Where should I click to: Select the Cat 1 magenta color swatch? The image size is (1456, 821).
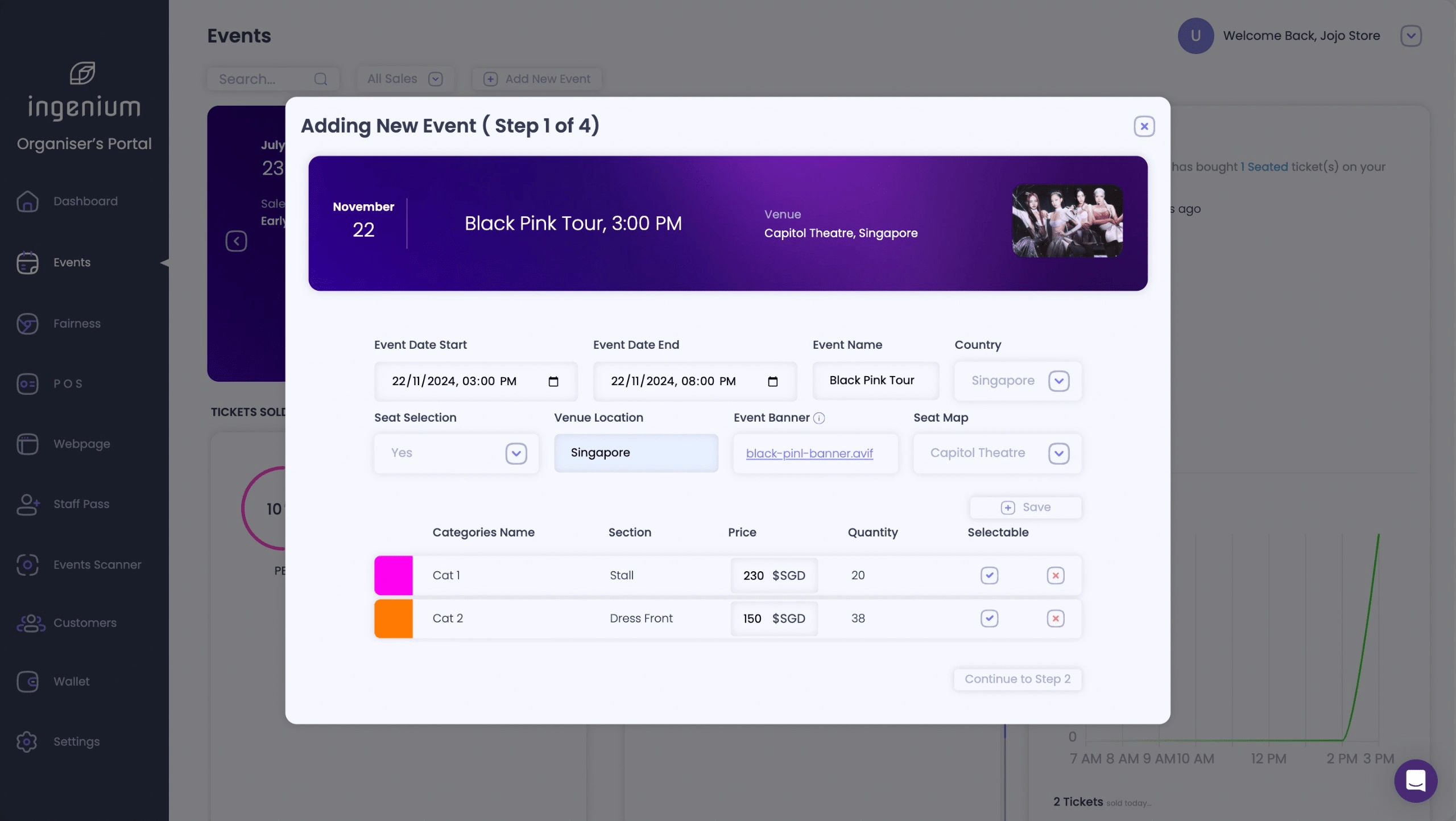[x=393, y=575]
